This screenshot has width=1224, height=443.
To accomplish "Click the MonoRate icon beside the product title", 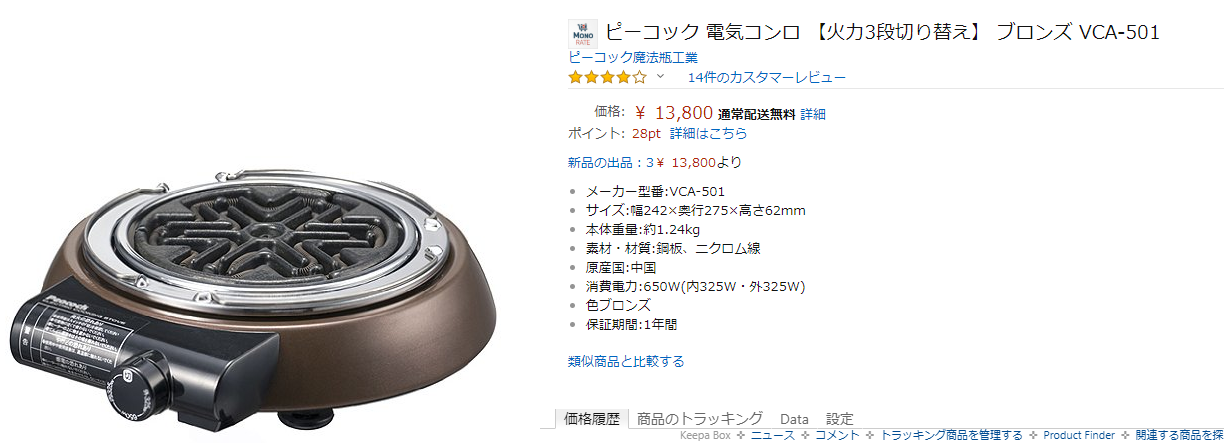I will [x=582, y=35].
